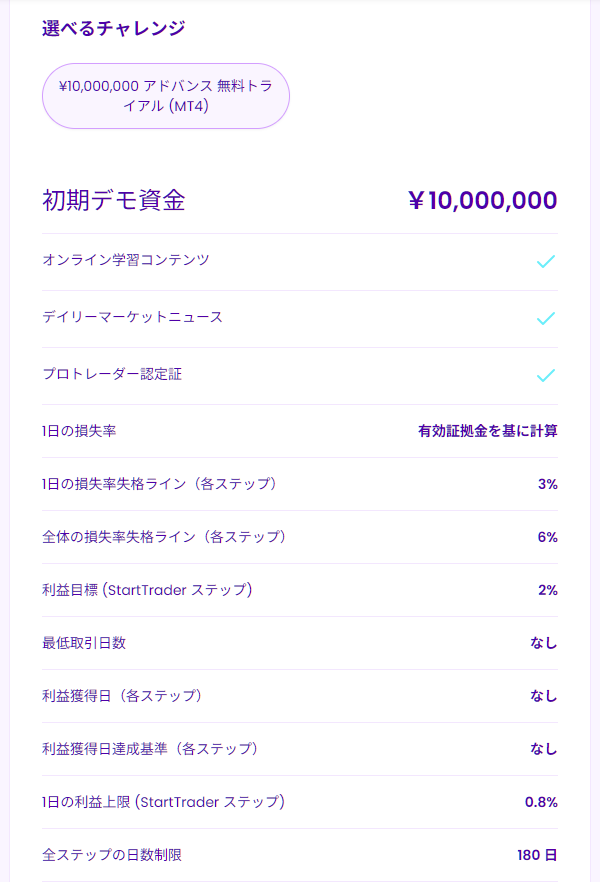The height and width of the screenshot is (882, 600).
Task: Click the プロトレーダー認定証 row label
Action: tap(112, 374)
